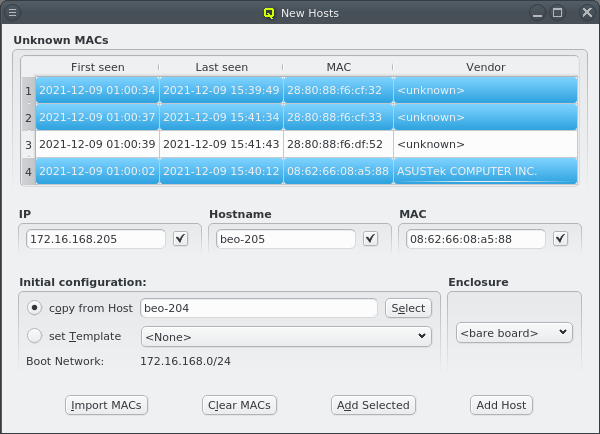Click the Select button for host
The width and height of the screenshot is (600, 434).
pos(408,308)
